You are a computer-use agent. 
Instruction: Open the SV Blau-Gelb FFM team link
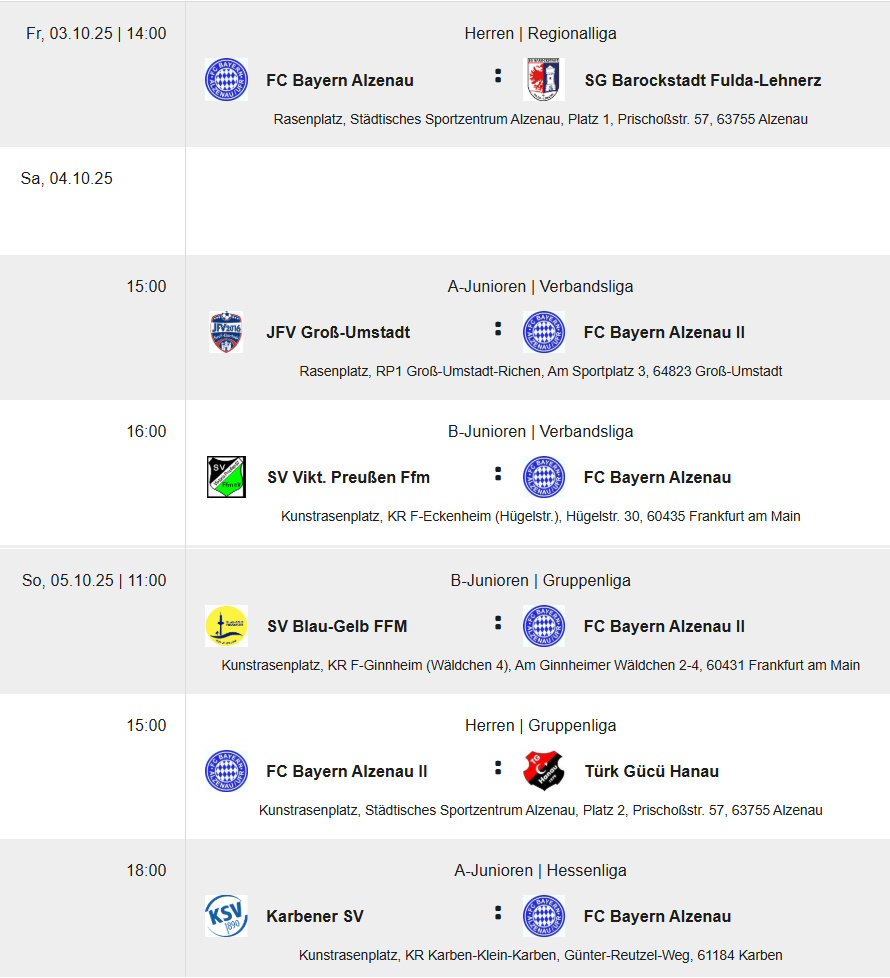tap(337, 626)
